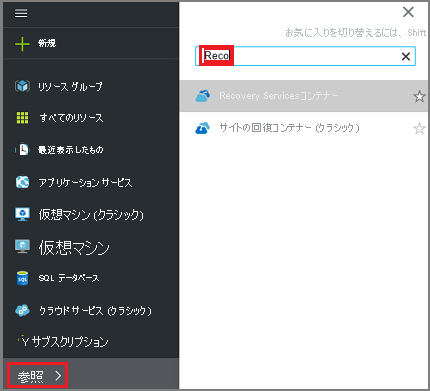Image resolution: width=430 pixels, height=391 pixels.
Task: Click the 仮想マシン monitor icon
Action: [x=22, y=246]
